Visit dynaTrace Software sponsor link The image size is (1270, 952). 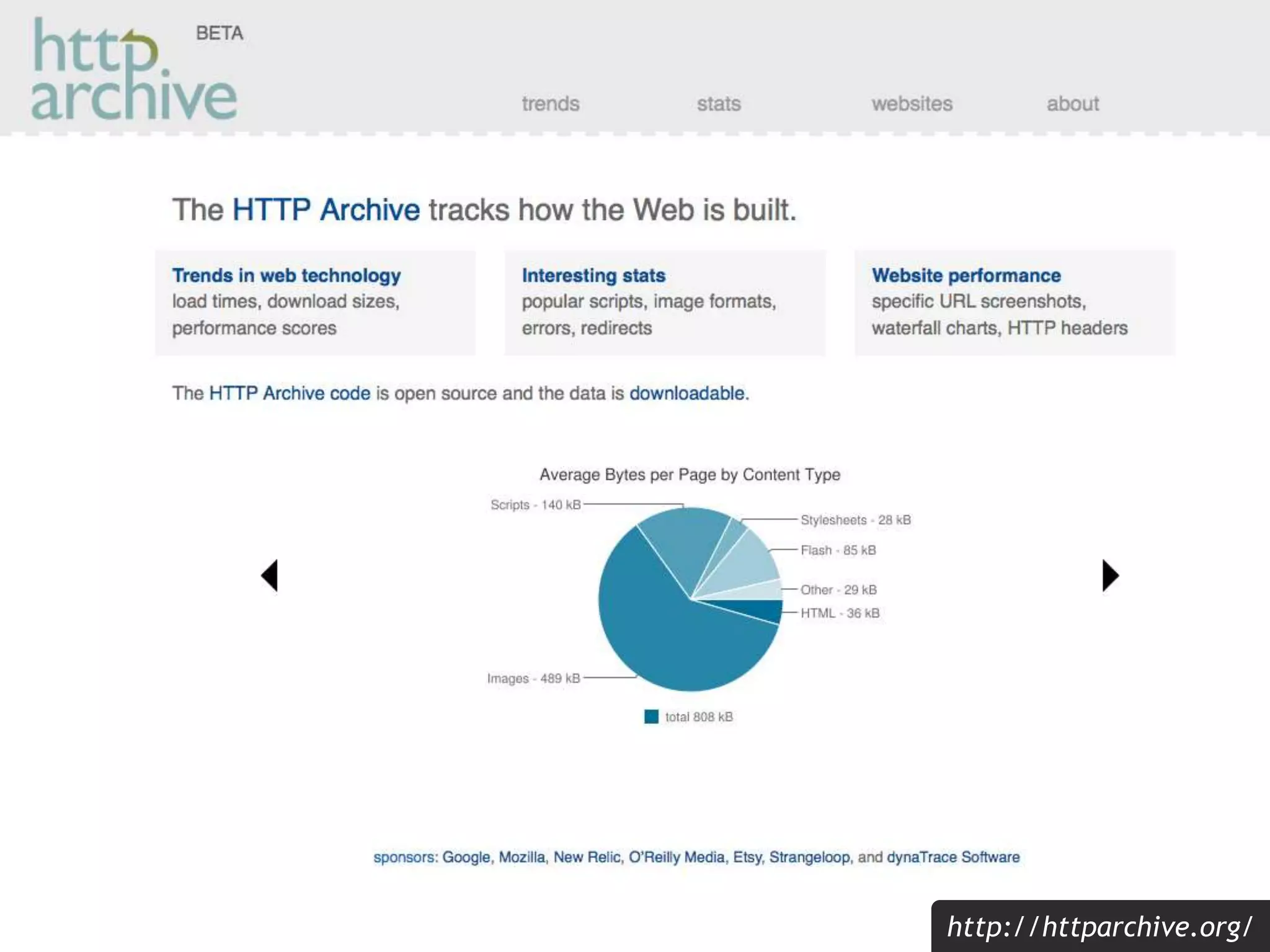click(x=953, y=857)
